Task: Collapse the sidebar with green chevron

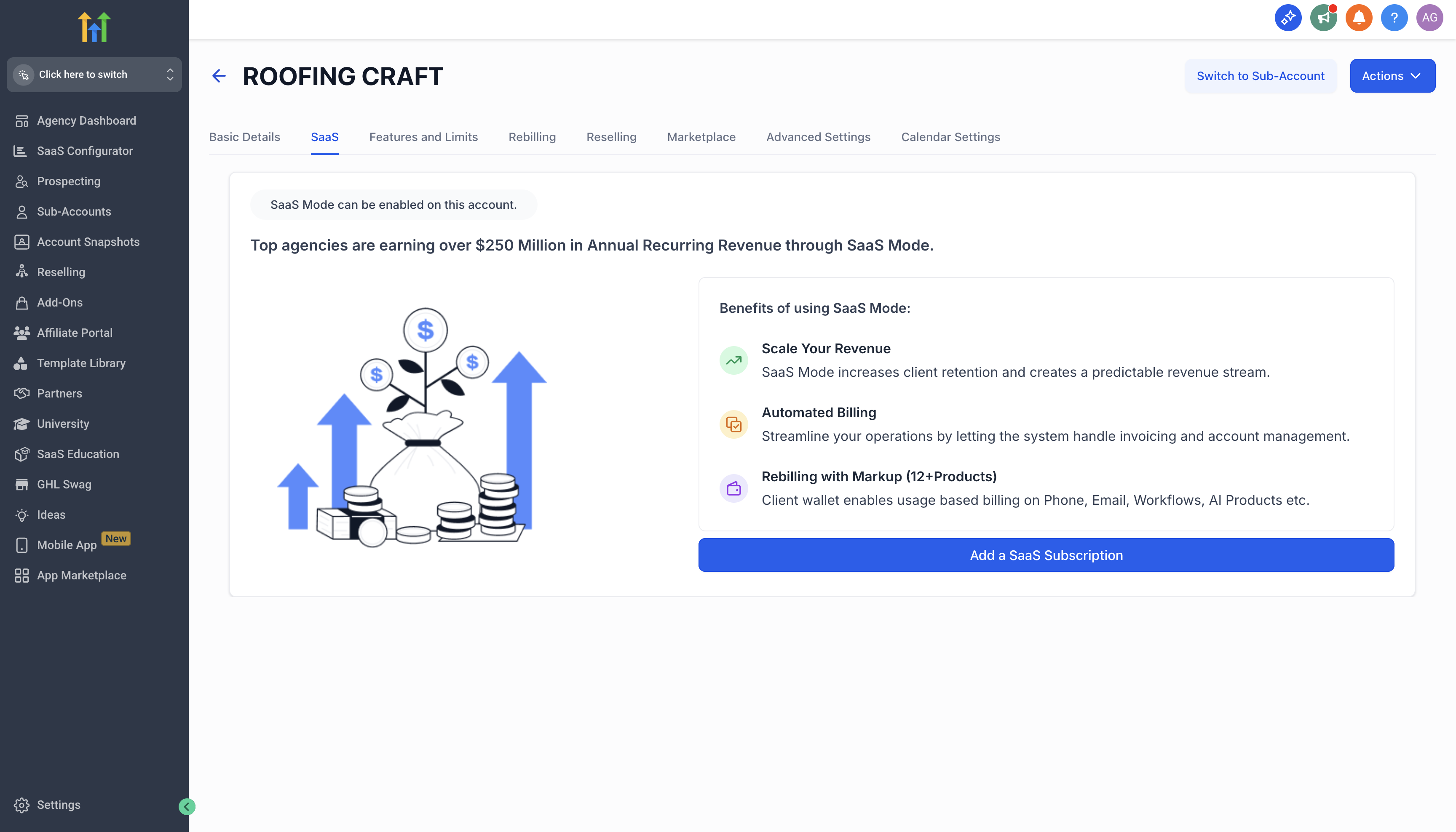Action: click(x=187, y=806)
